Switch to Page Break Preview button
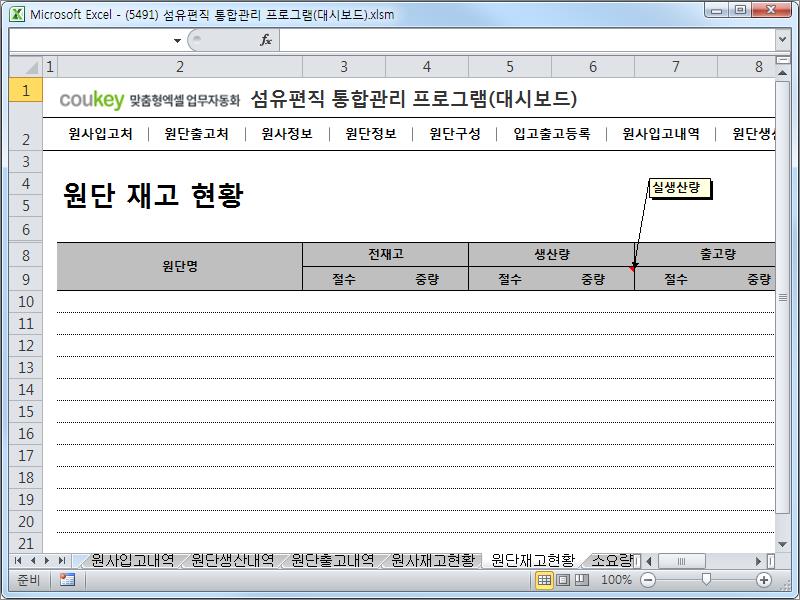800x600 pixels. pyautogui.click(x=581, y=580)
